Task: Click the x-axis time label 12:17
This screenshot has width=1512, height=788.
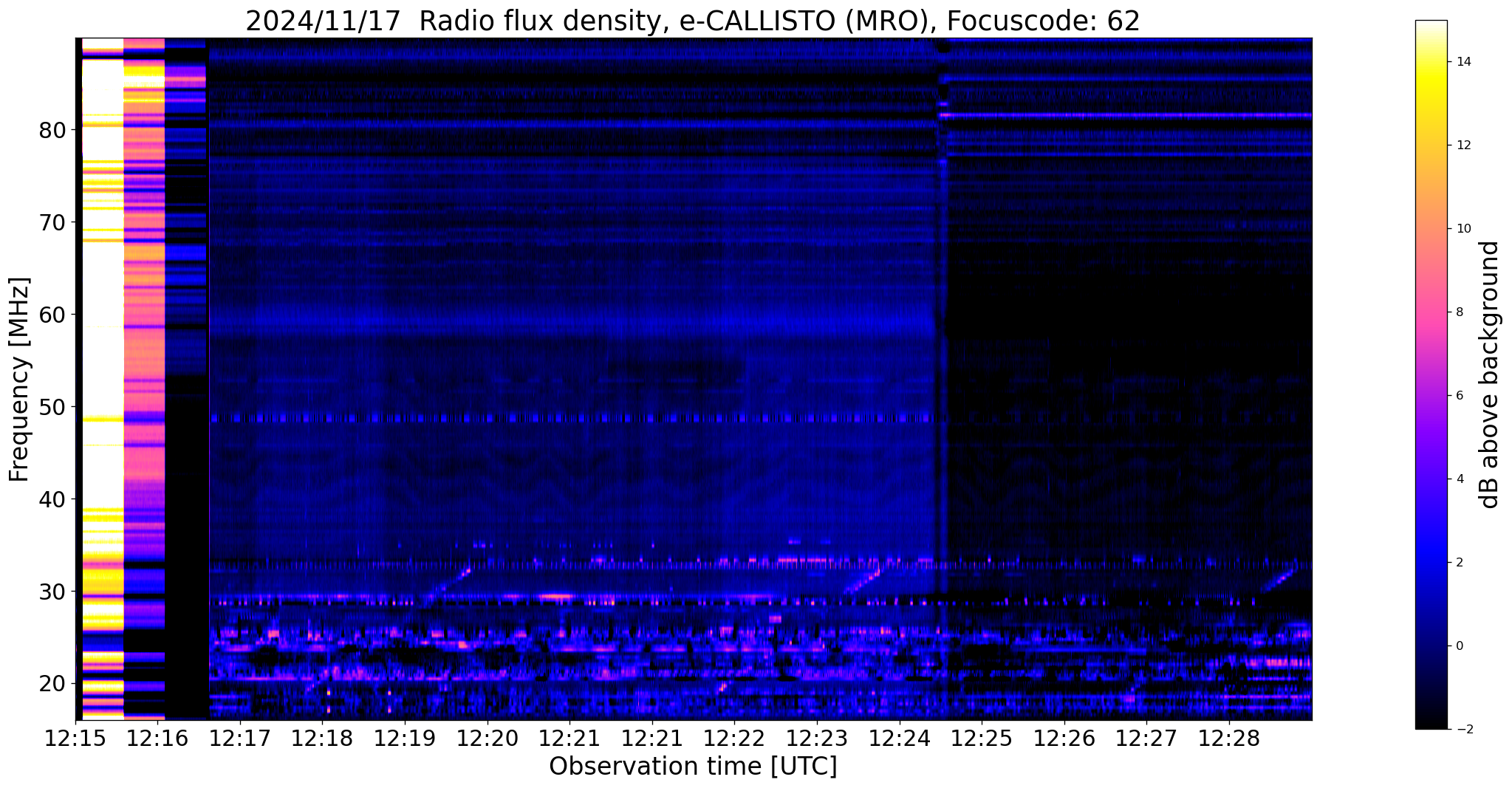Action: [x=240, y=739]
